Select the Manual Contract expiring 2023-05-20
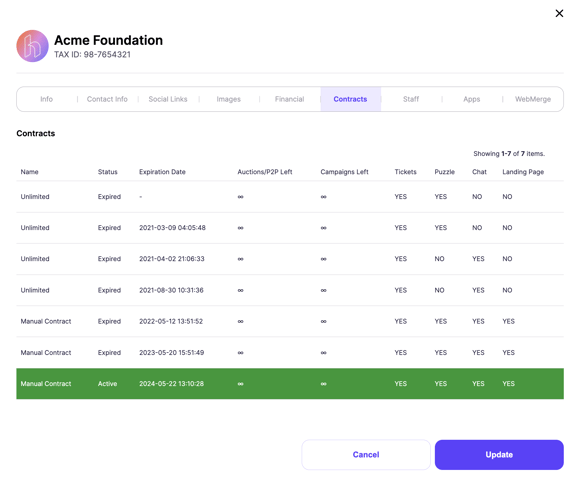582x481 pixels. (290, 353)
